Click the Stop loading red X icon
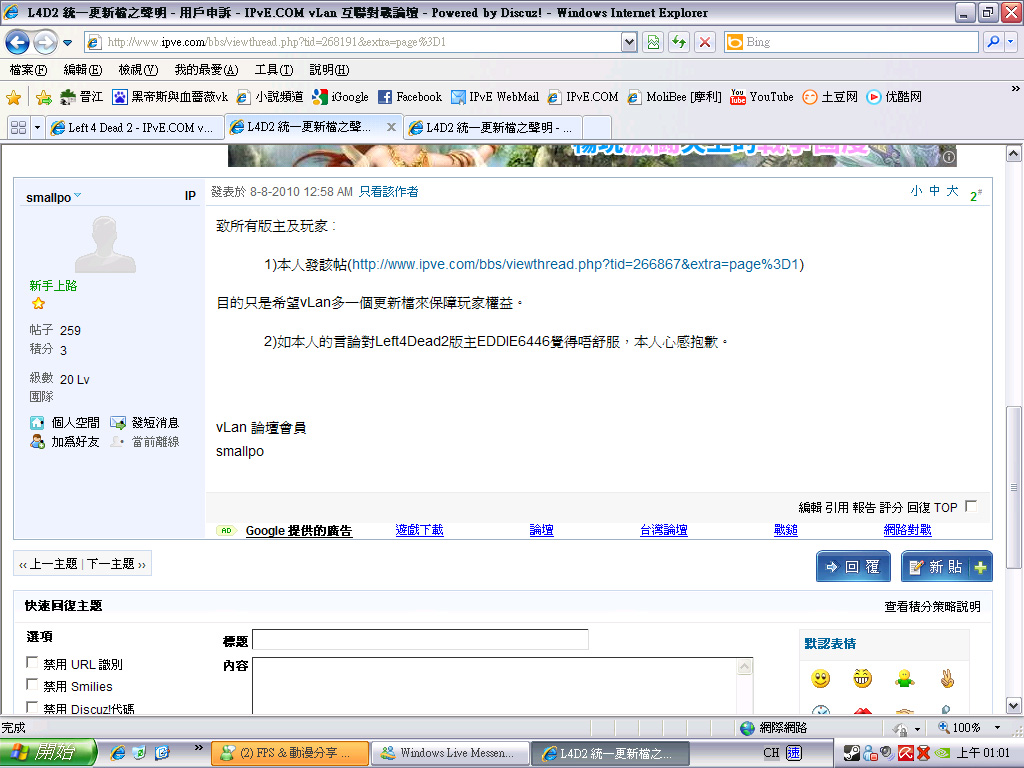This screenshot has height=768, width=1024. pyautogui.click(x=705, y=42)
